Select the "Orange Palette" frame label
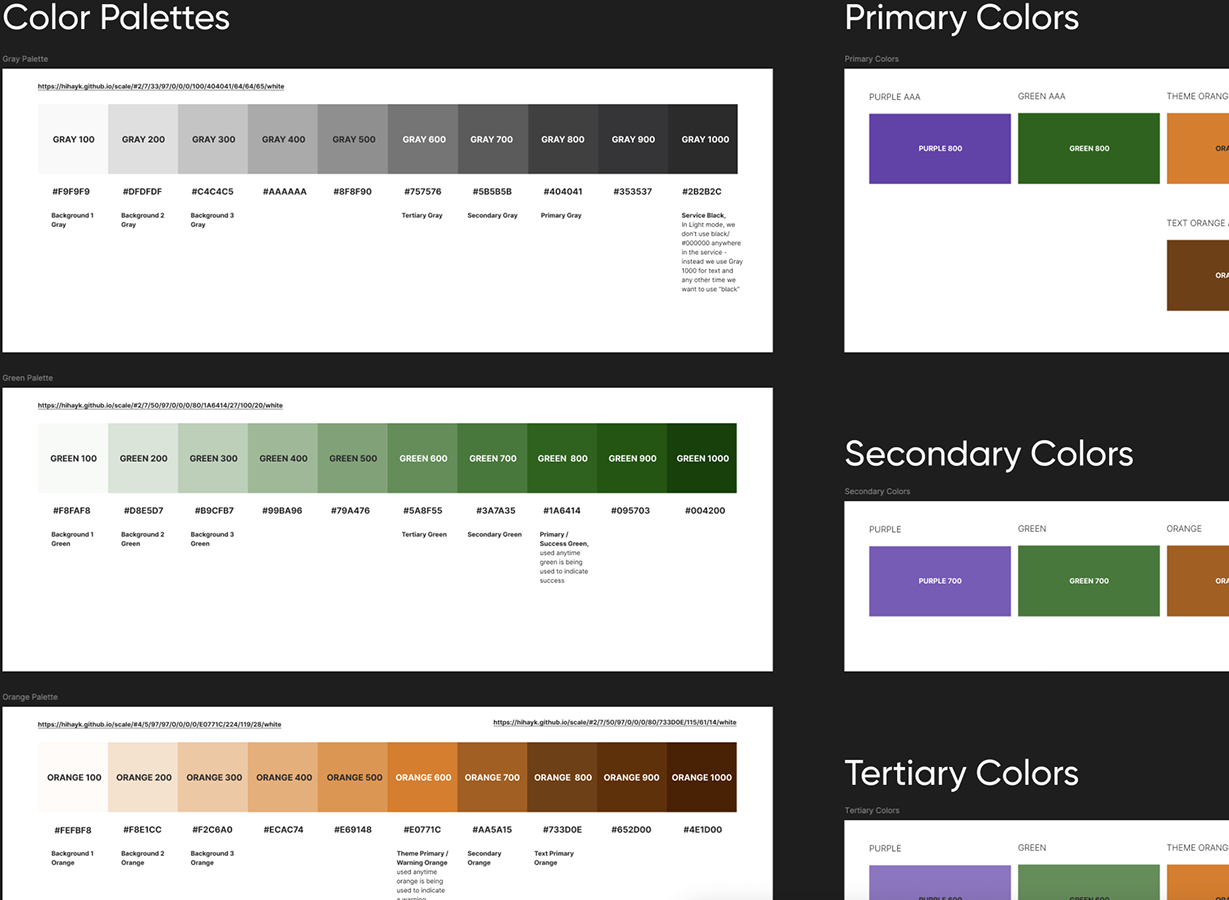 (x=30, y=697)
